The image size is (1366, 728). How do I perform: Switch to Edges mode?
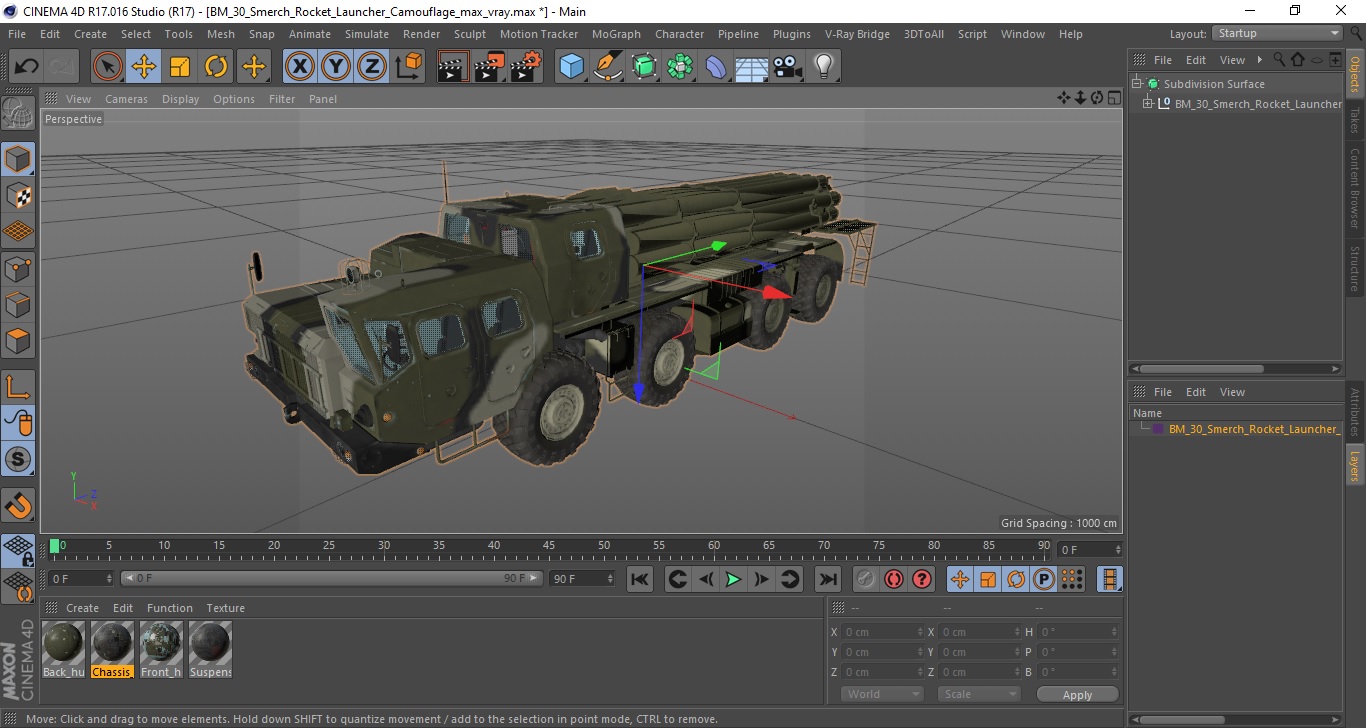(18, 304)
